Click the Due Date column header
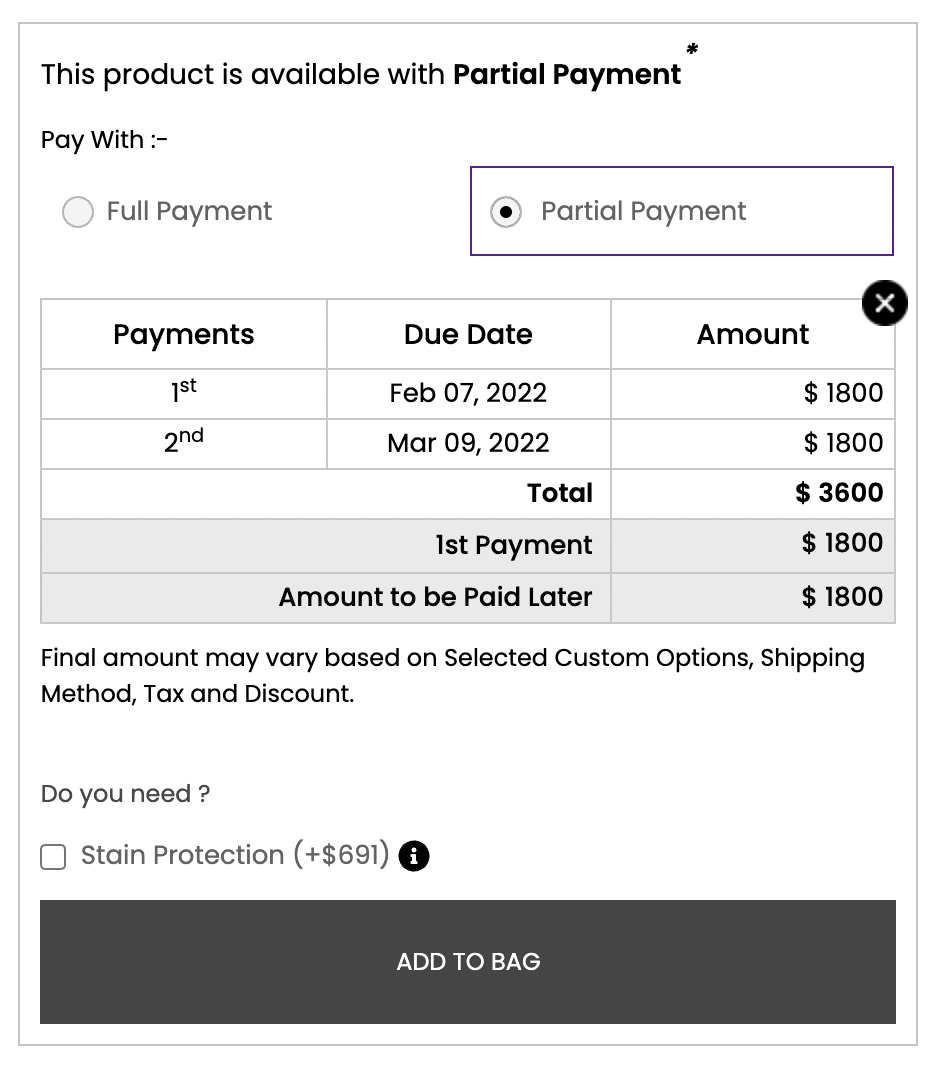Screen dimensions: 940x1076 point(469,334)
